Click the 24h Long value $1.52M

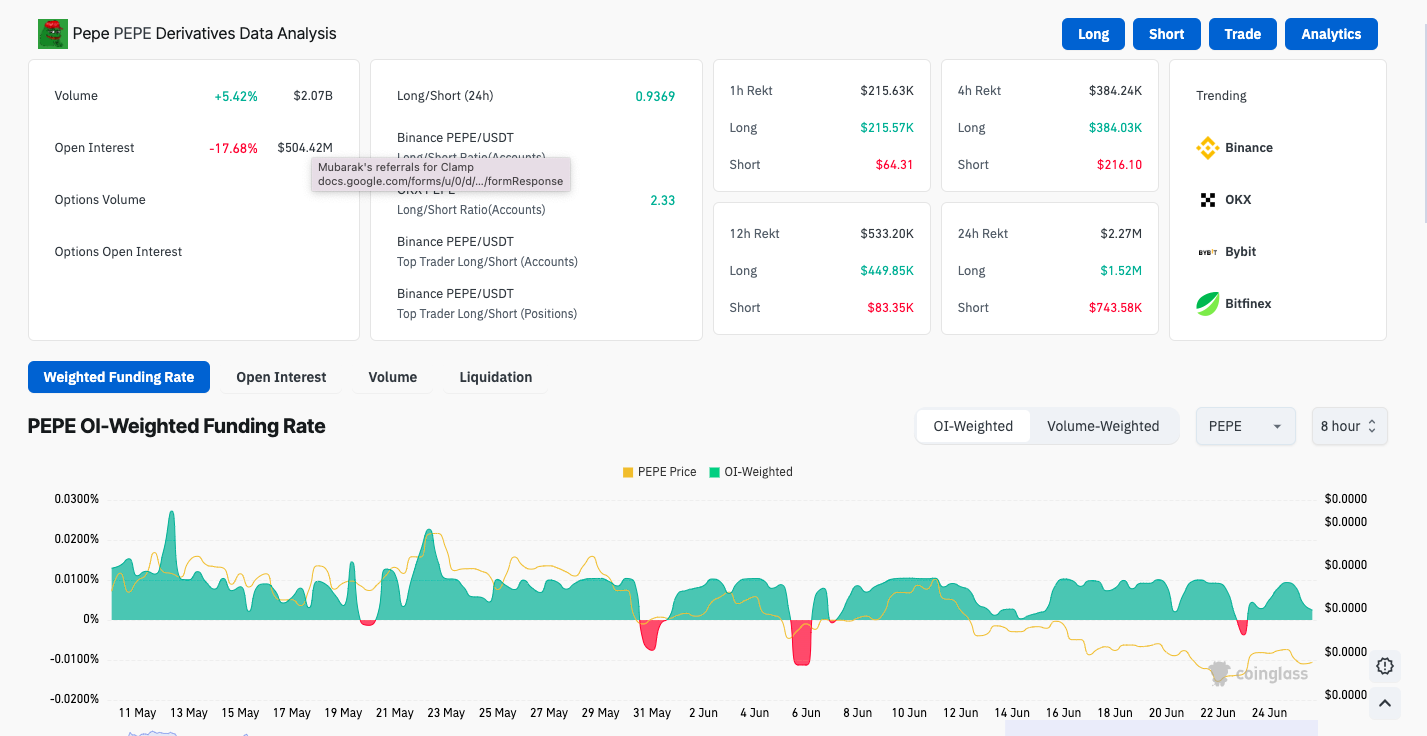[1122, 271]
